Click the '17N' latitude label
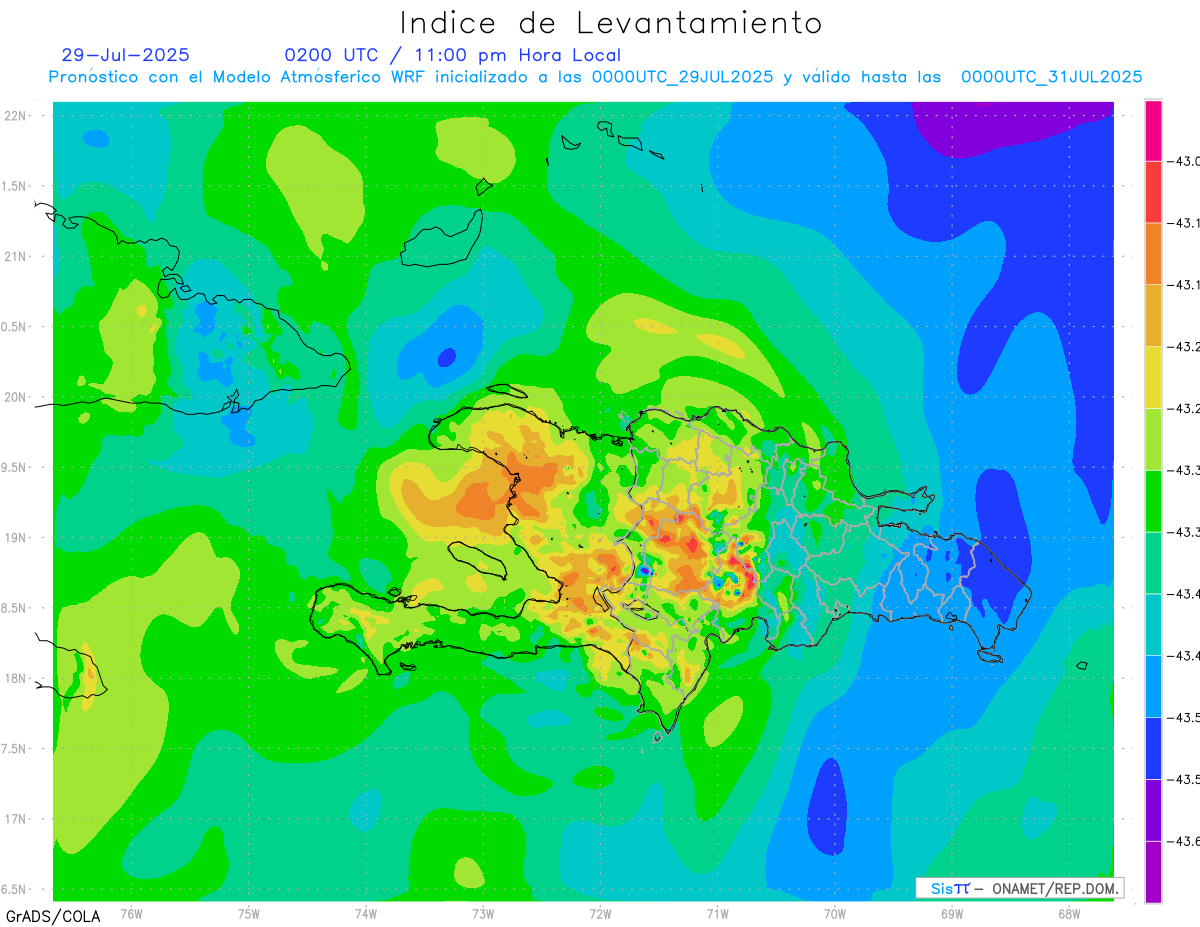 tap(14, 819)
